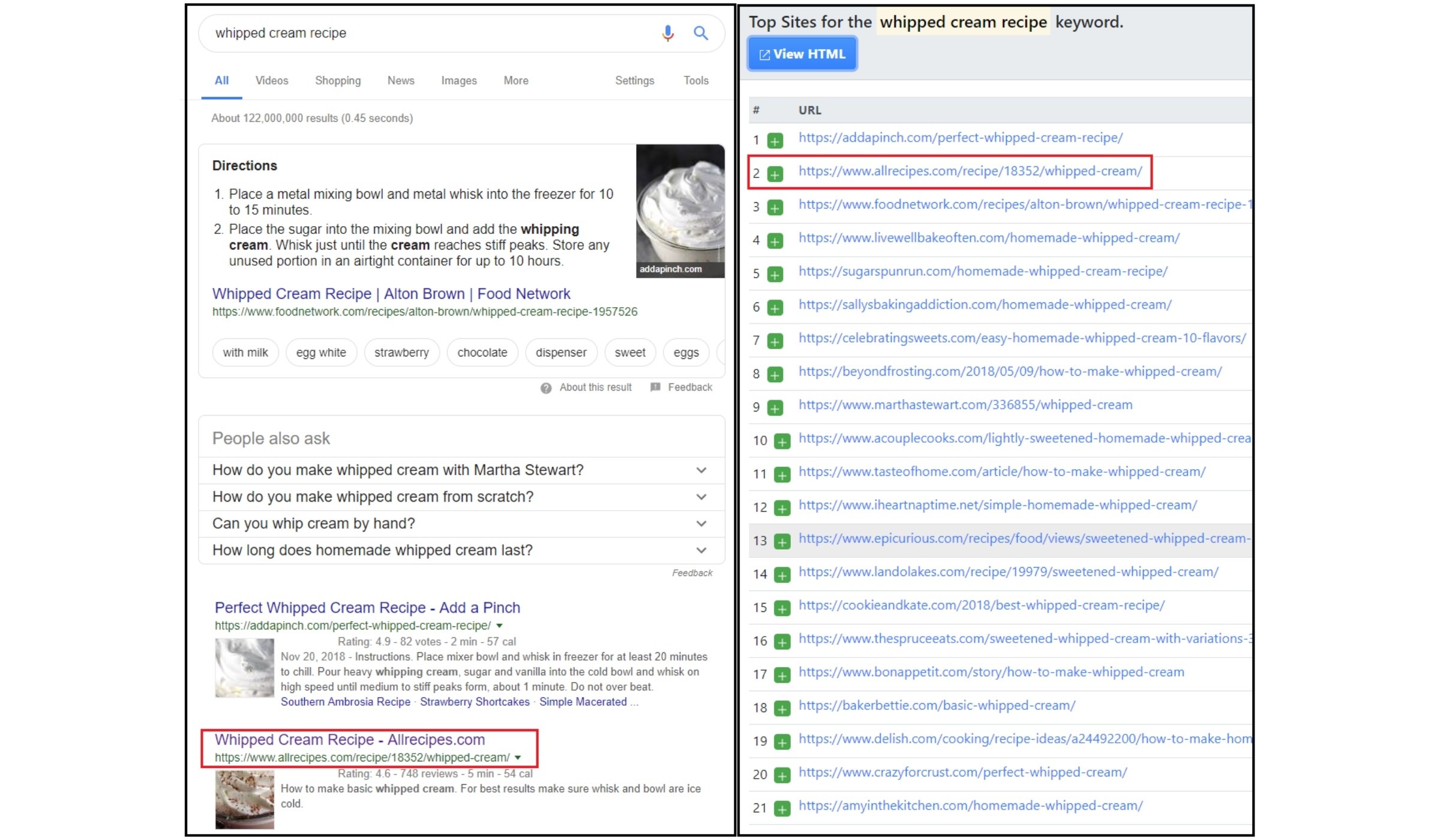1440x840 pixels.
Task: Click the green plus icon beside the allrecipes URL
Action: [775, 174]
